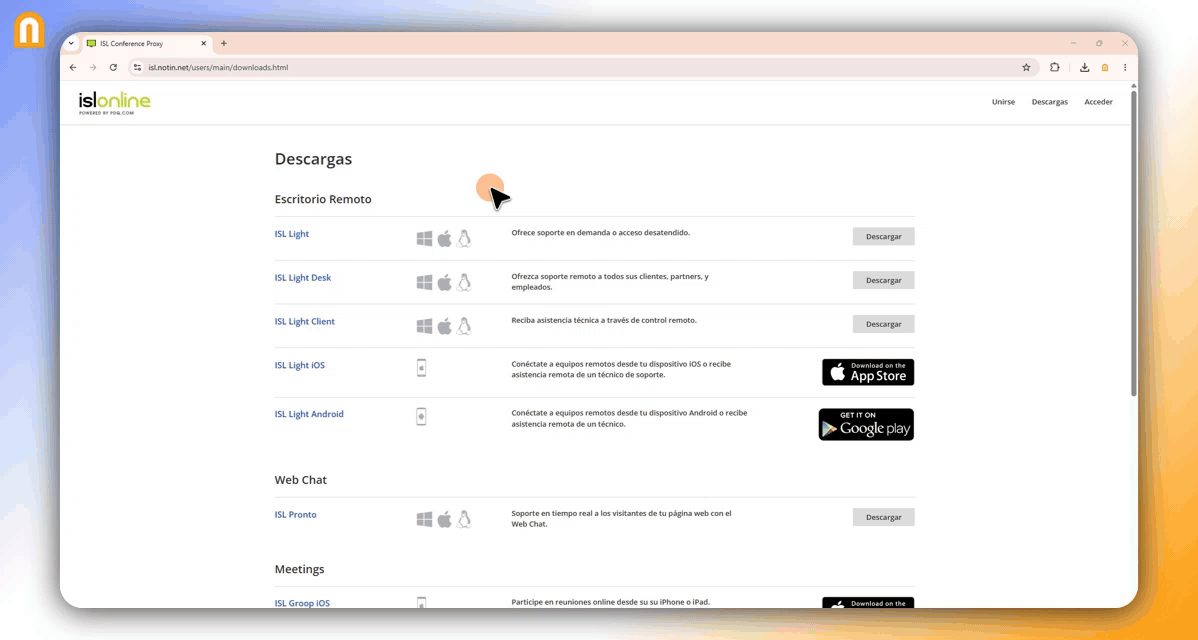Open the browser extensions puzzle icon
The height and width of the screenshot is (640, 1198).
(x=1054, y=67)
